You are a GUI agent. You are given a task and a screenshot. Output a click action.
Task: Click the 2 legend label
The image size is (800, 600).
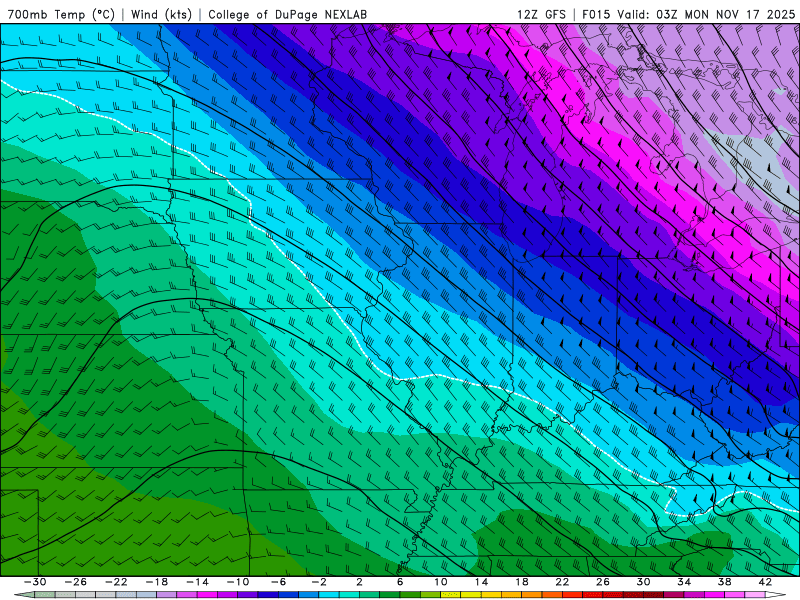pyautogui.click(x=360, y=582)
